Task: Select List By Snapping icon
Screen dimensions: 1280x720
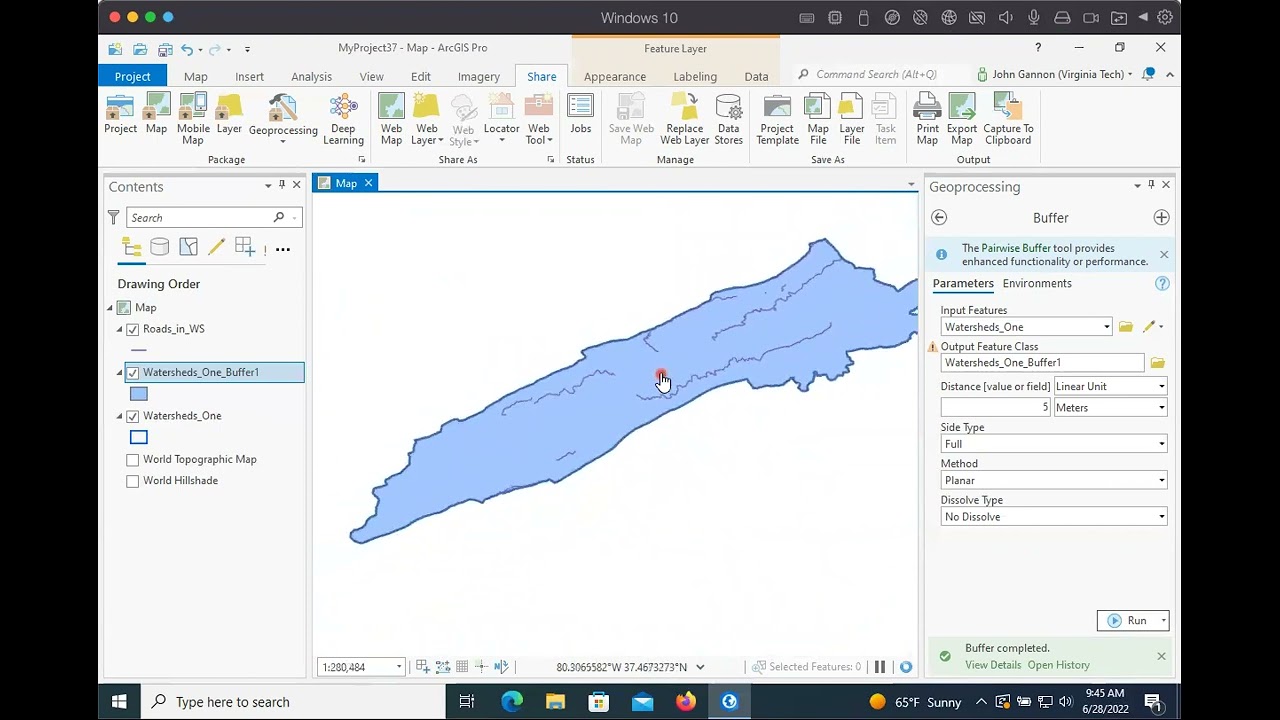Action: coord(245,248)
